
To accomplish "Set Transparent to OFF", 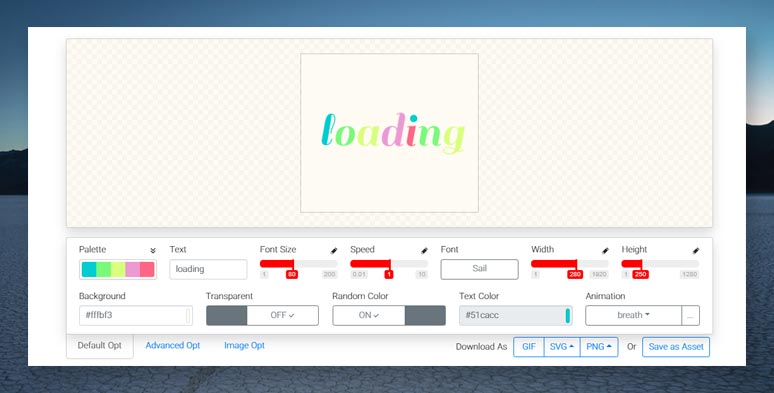I will (x=282, y=315).
